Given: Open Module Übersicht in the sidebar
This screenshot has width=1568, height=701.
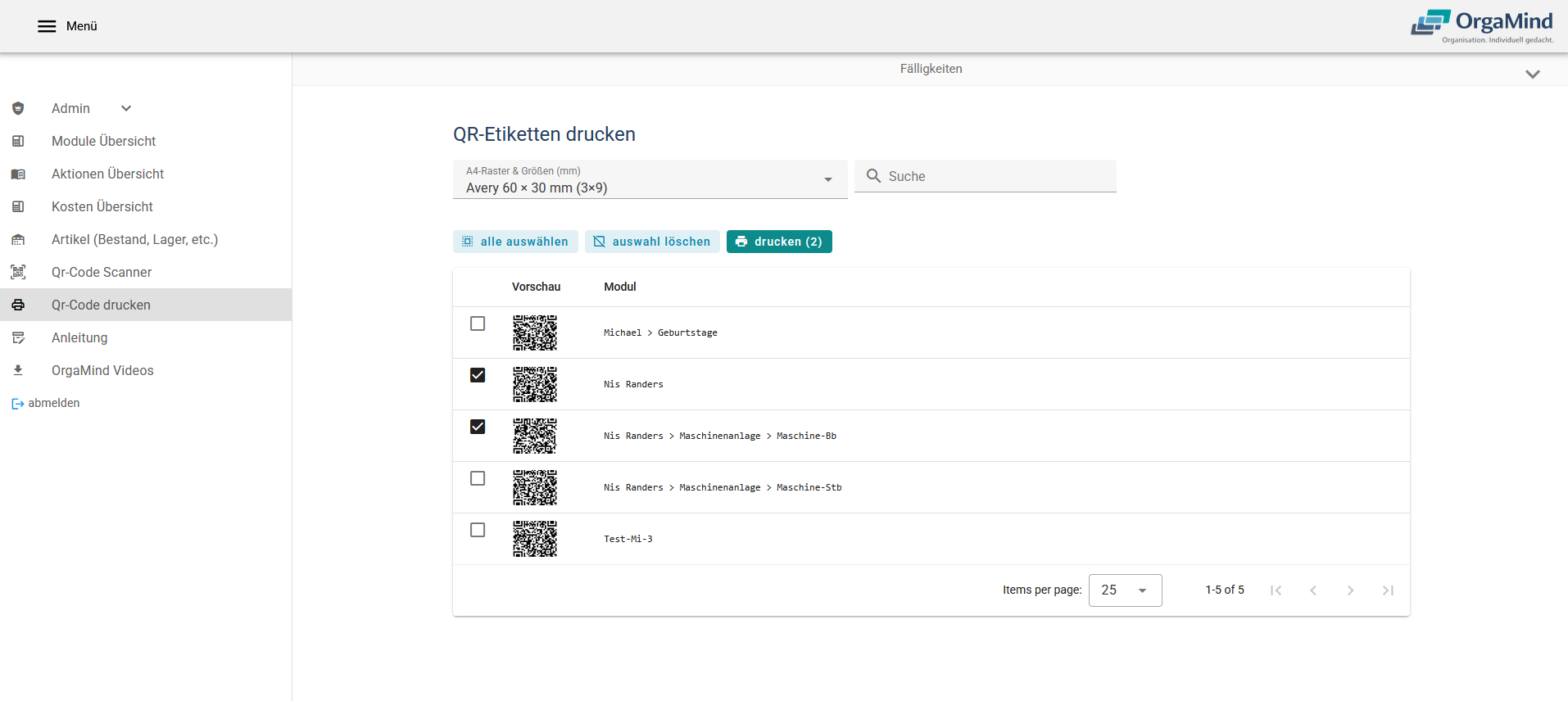Looking at the screenshot, I should [x=103, y=141].
